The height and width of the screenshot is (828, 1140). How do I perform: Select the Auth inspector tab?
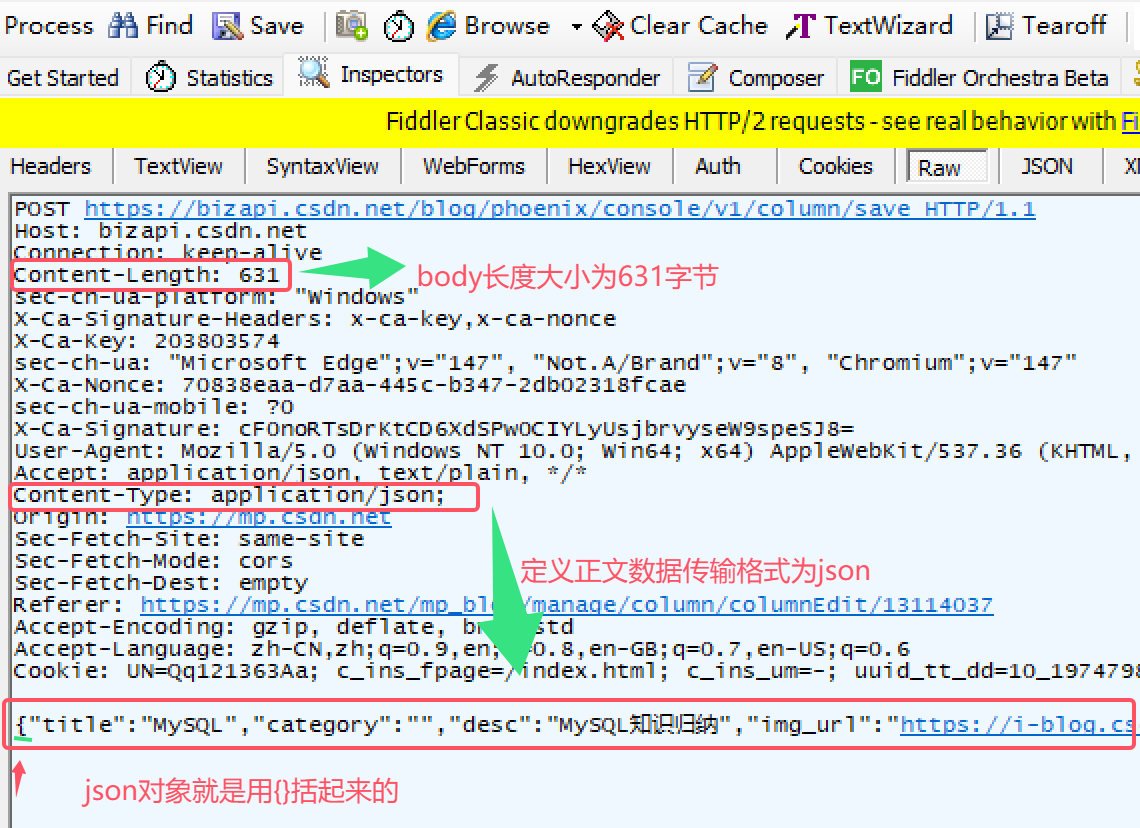point(718,166)
